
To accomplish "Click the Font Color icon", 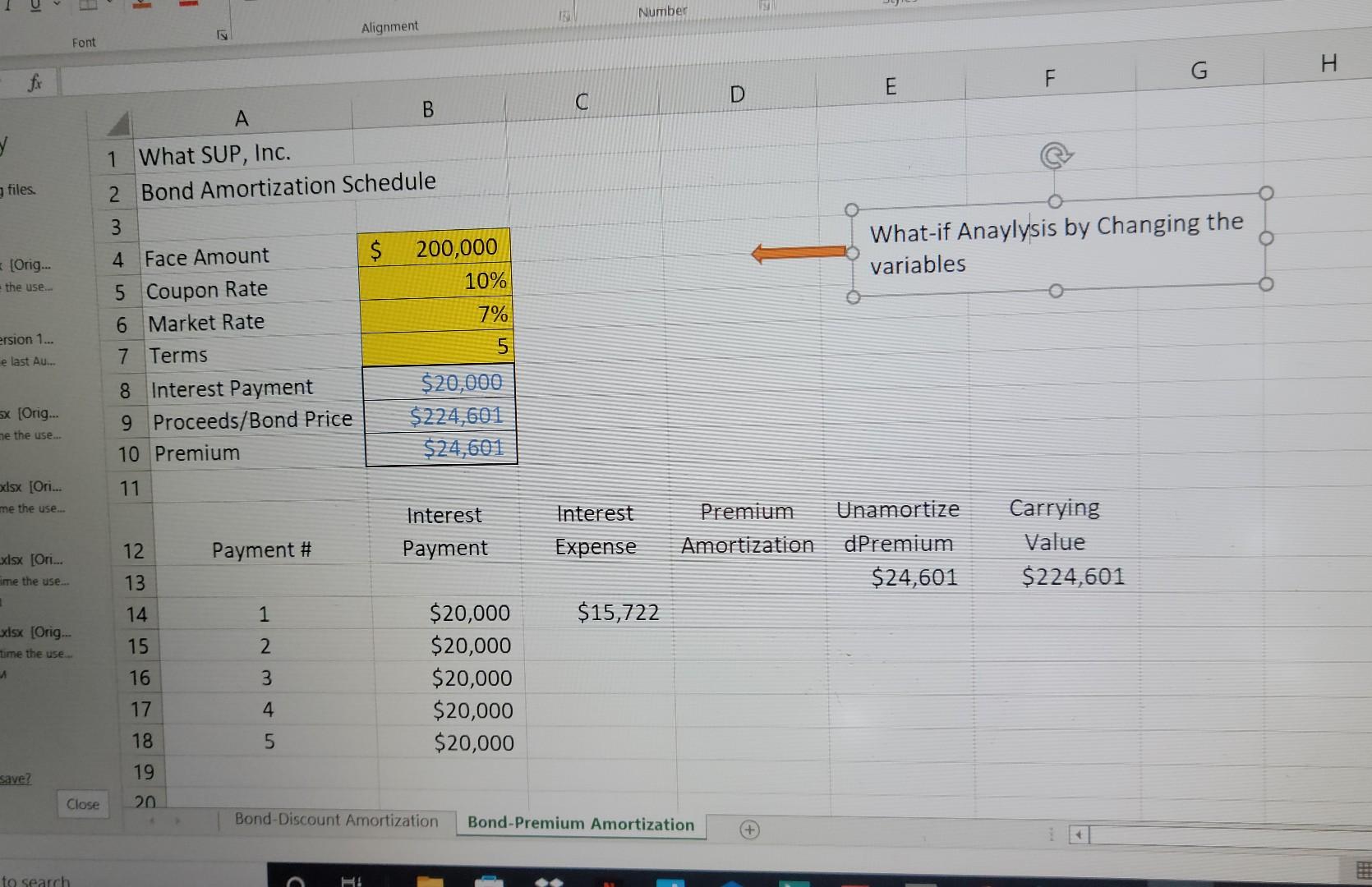I will (188, 5).
